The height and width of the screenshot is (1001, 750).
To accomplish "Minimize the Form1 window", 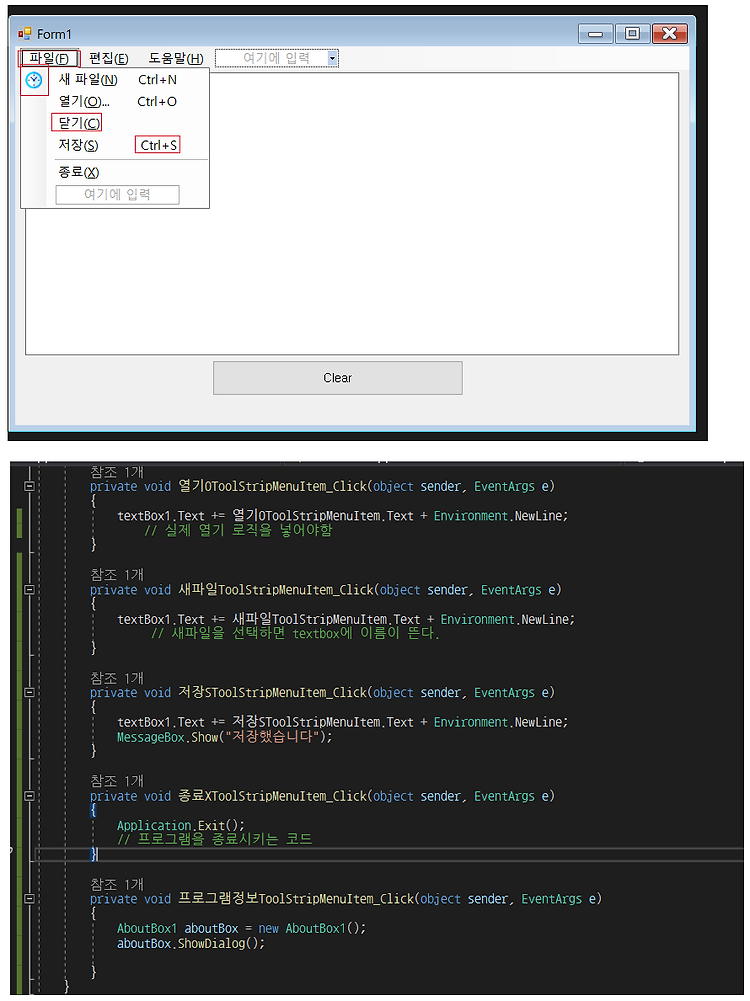I will click(x=596, y=34).
